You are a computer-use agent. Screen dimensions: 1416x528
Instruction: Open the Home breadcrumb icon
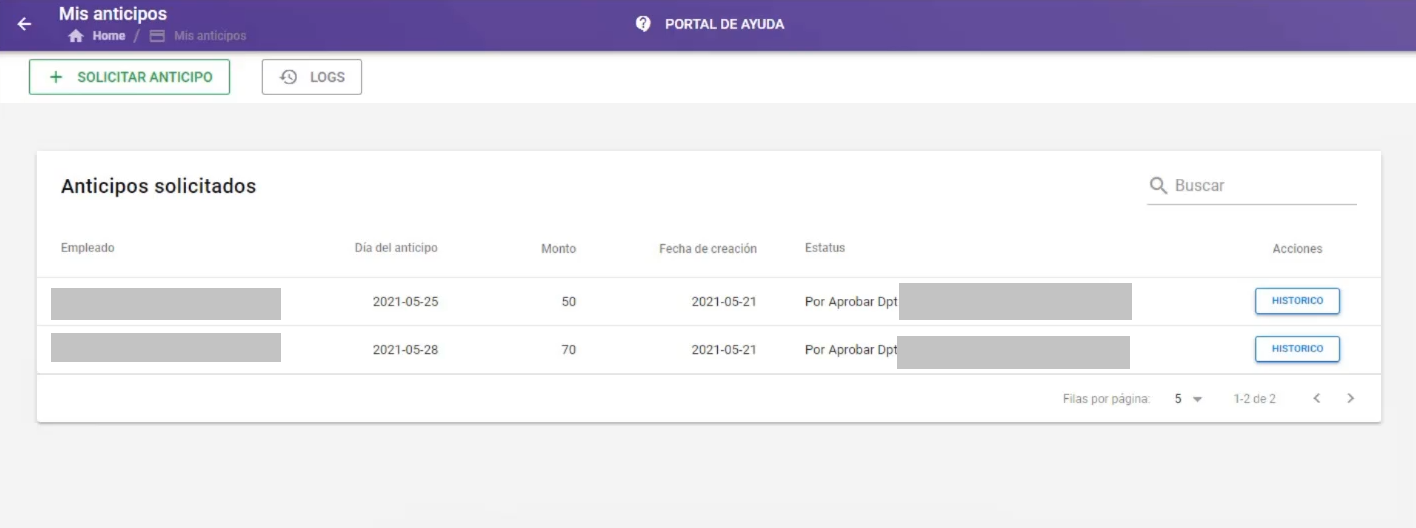pyautogui.click(x=75, y=36)
